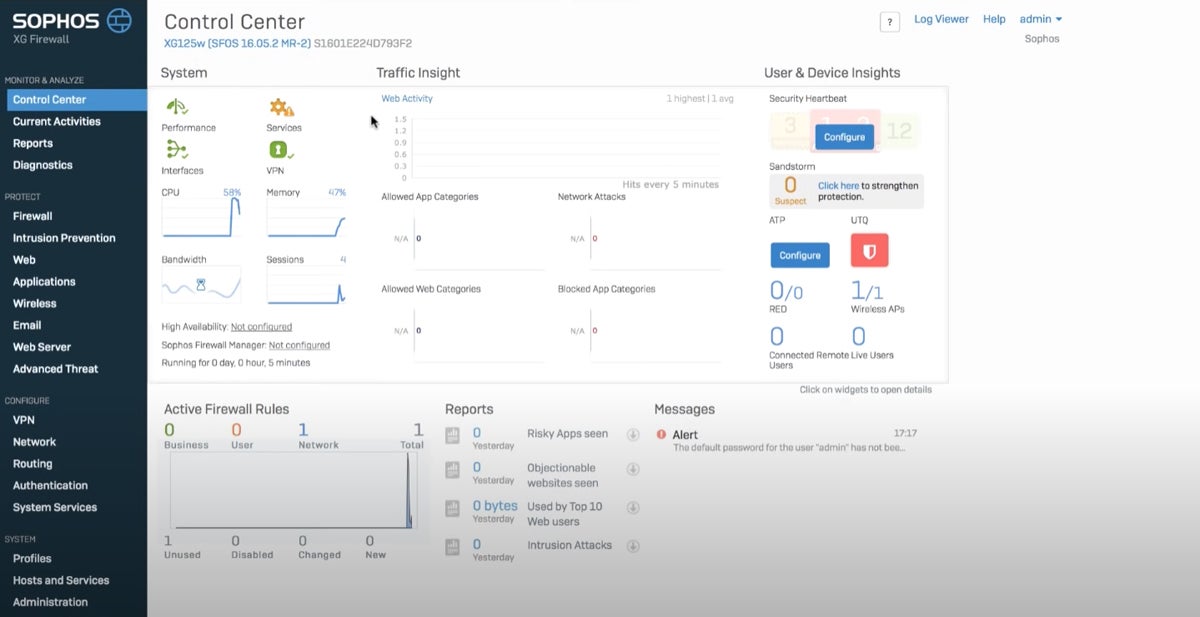Click 'Click here' Sandstorm protection link
The width and height of the screenshot is (1200, 617).
pos(838,186)
